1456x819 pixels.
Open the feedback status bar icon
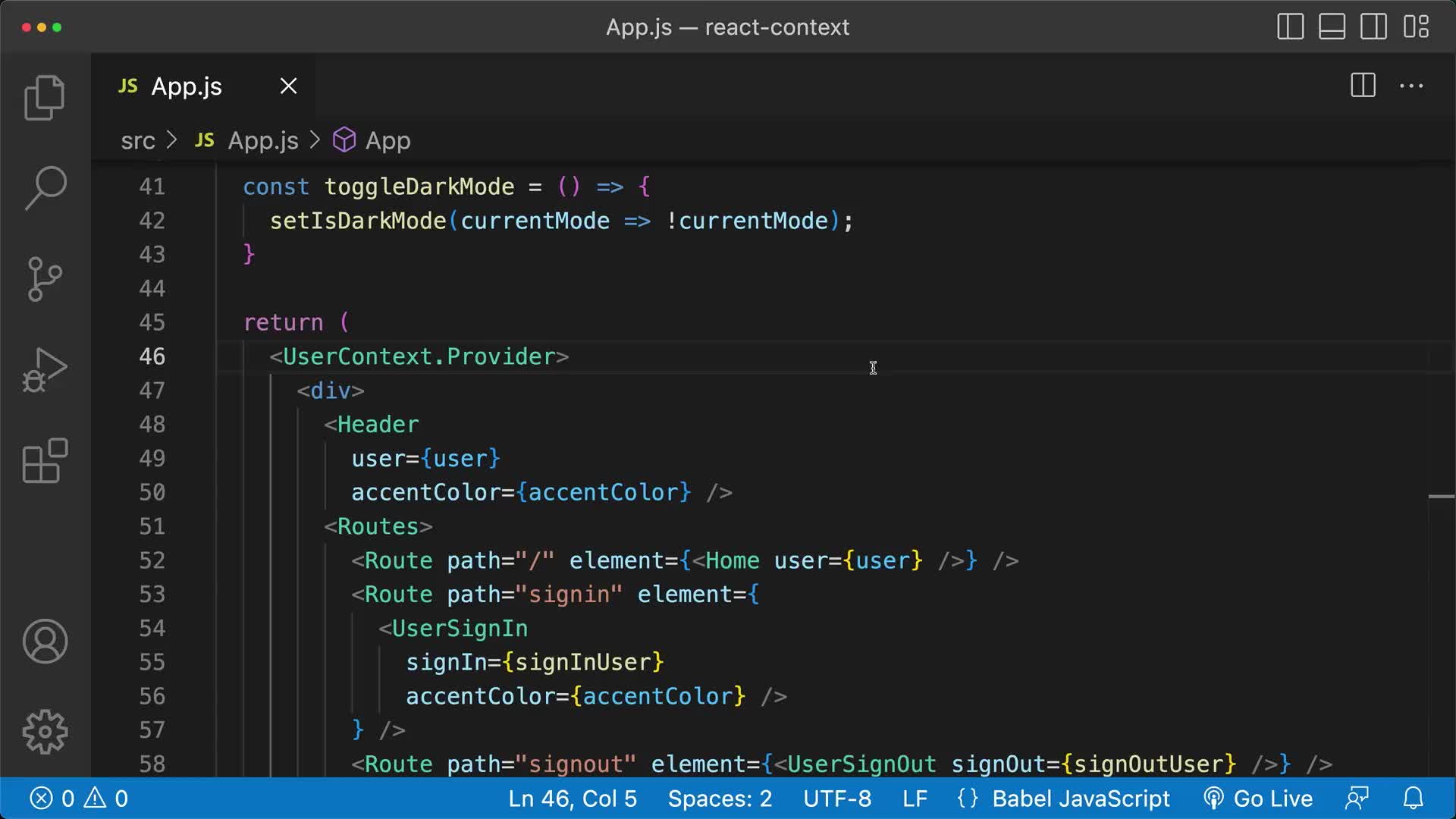1357,799
